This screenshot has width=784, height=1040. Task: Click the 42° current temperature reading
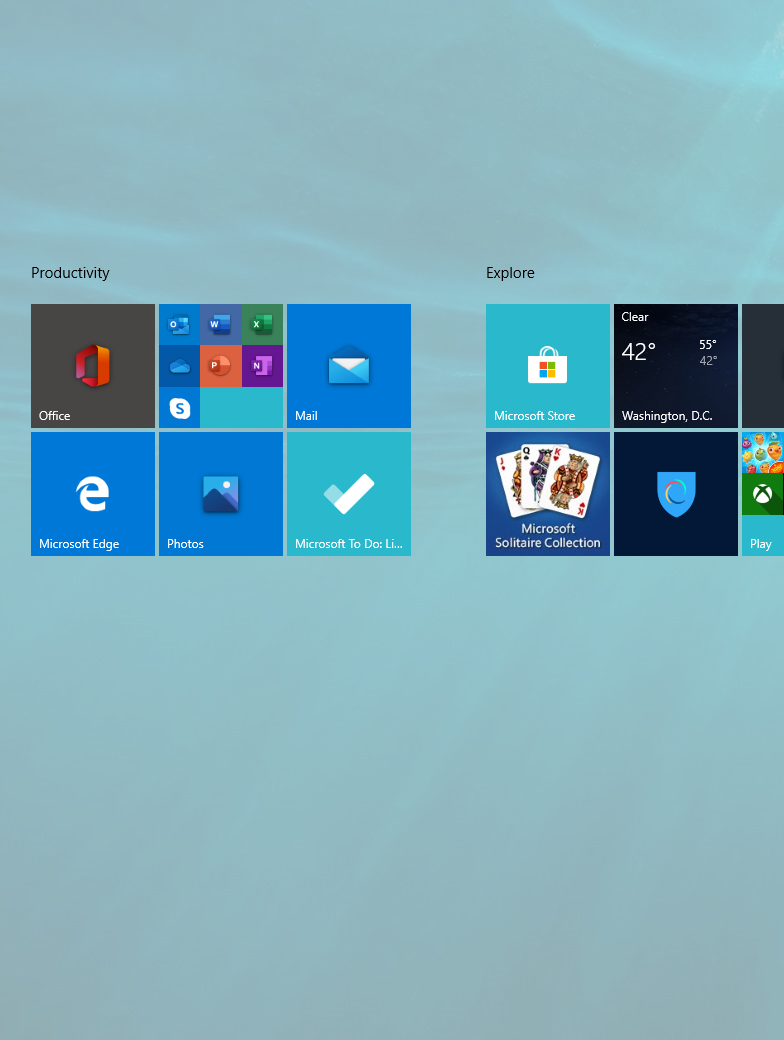point(638,351)
